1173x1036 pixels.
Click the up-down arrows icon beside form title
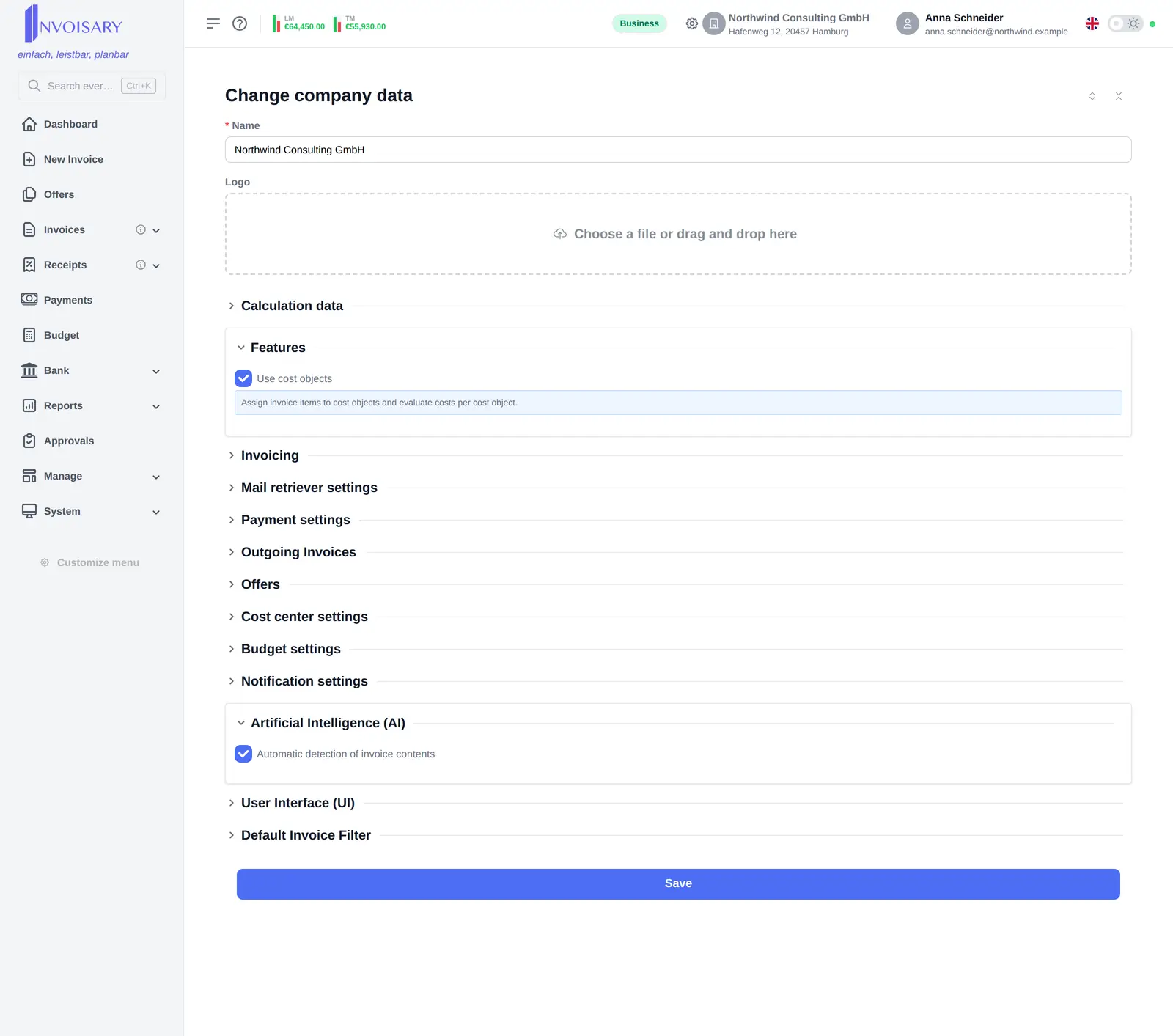click(1092, 96)
